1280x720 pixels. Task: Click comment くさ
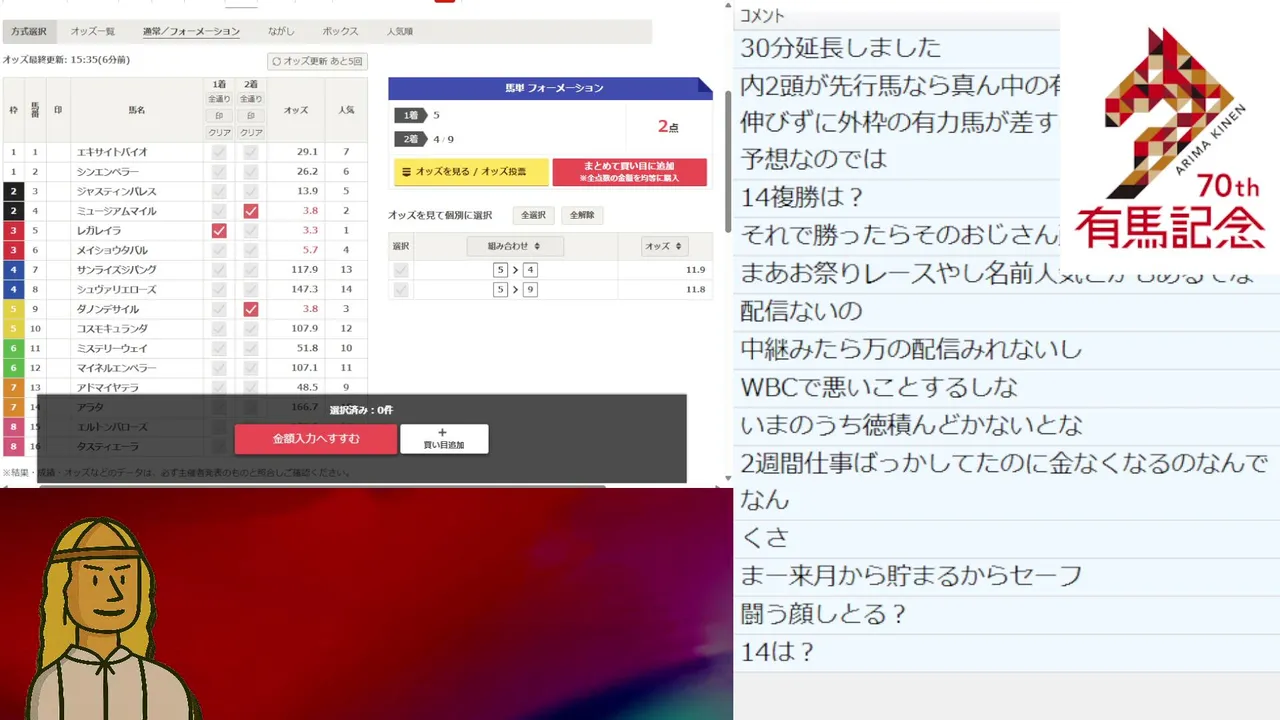coord(765,538)
